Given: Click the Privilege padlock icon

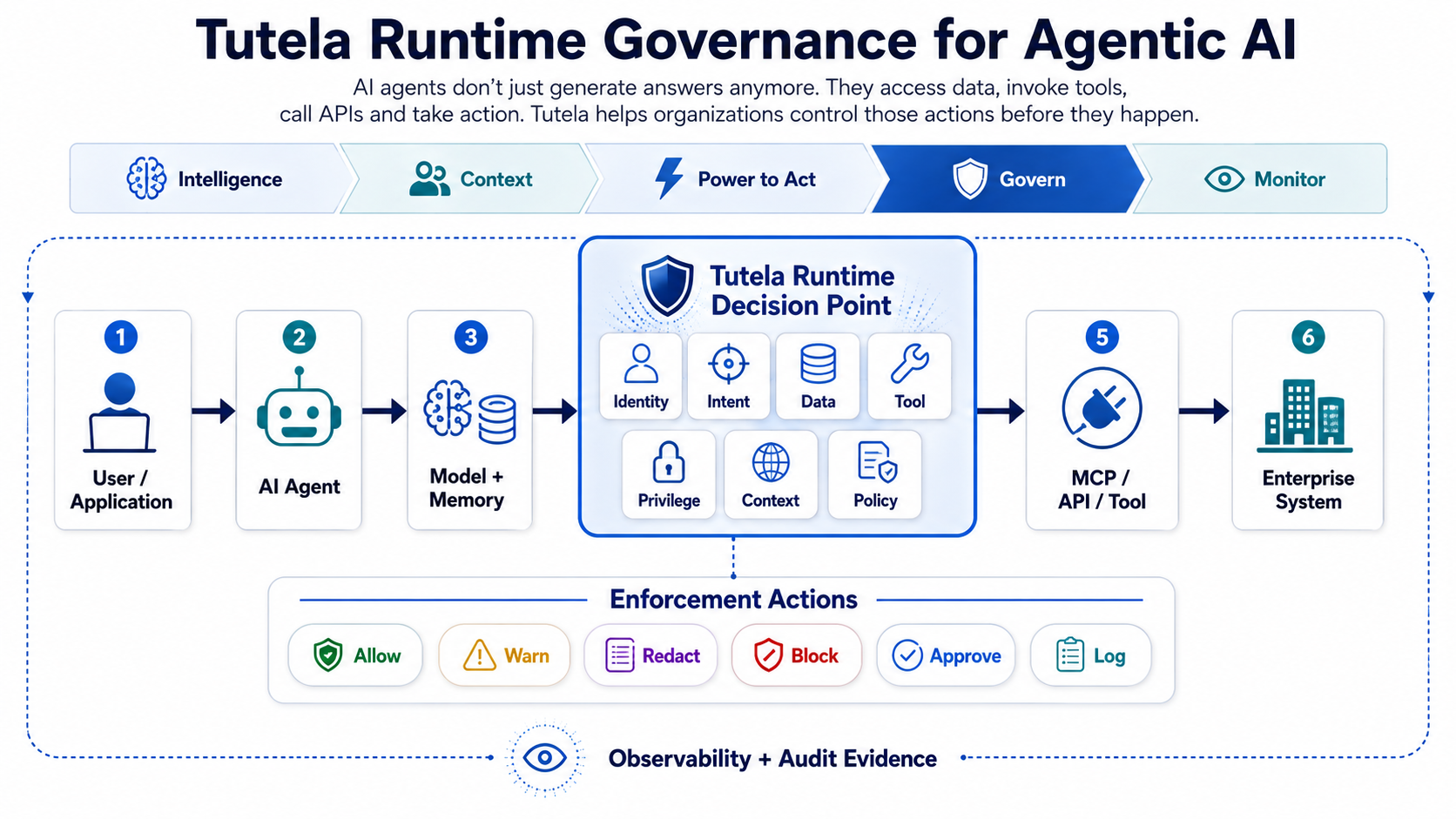Looking at the screenshot, I should coord(669,462).
